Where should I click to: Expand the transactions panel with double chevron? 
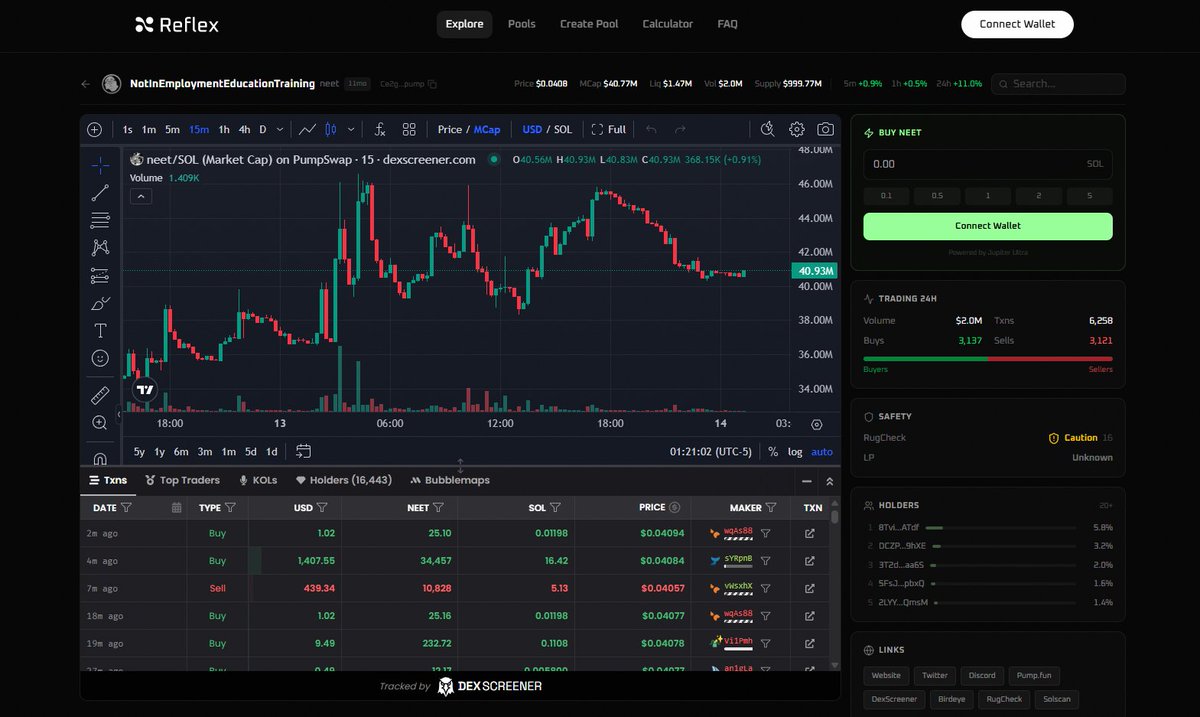[x=829, y=481]
